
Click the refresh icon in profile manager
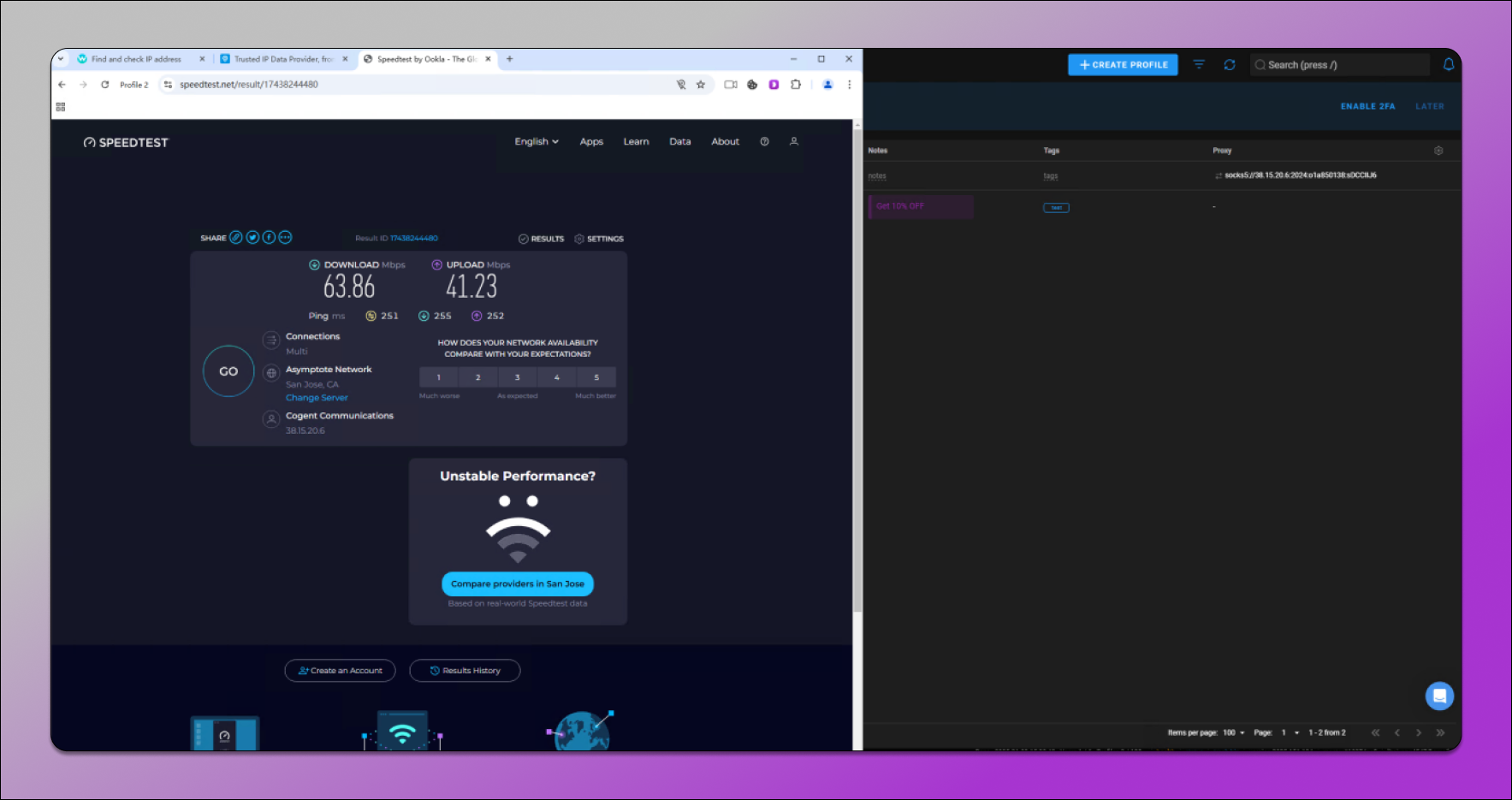click(x=1230, y=65)
